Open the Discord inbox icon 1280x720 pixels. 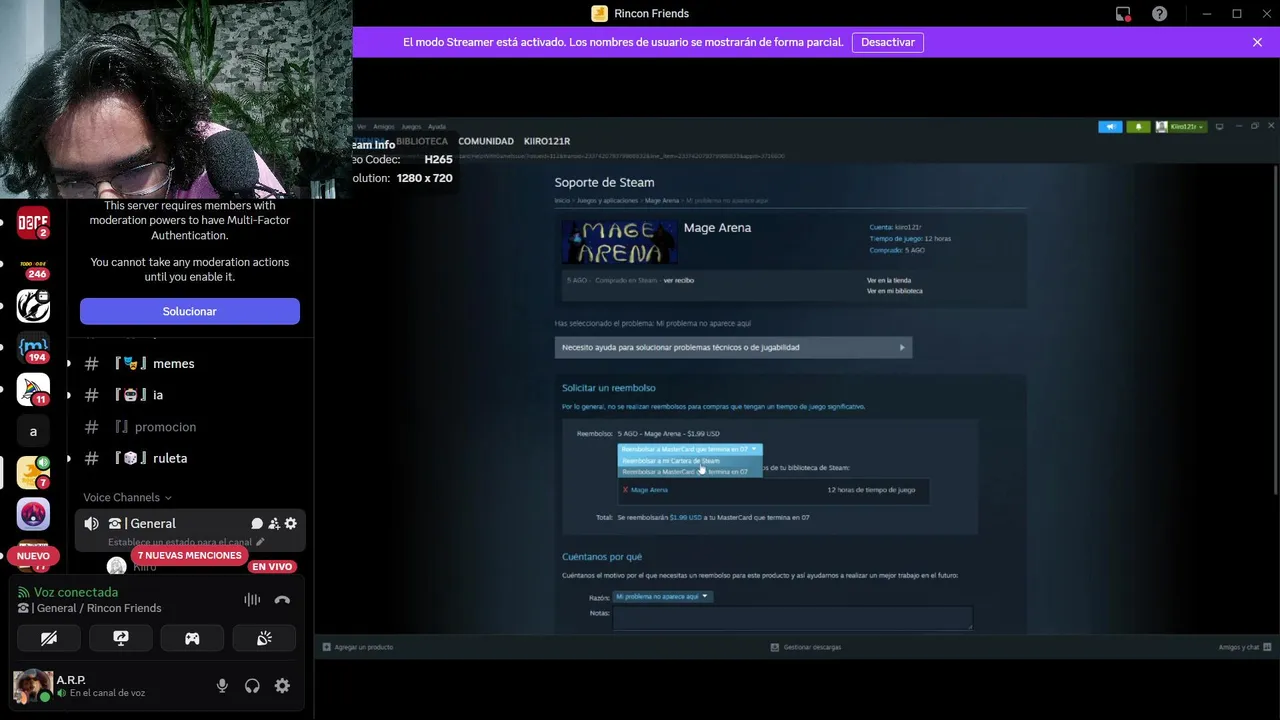pyautogui.click(x=1123, y=14)
